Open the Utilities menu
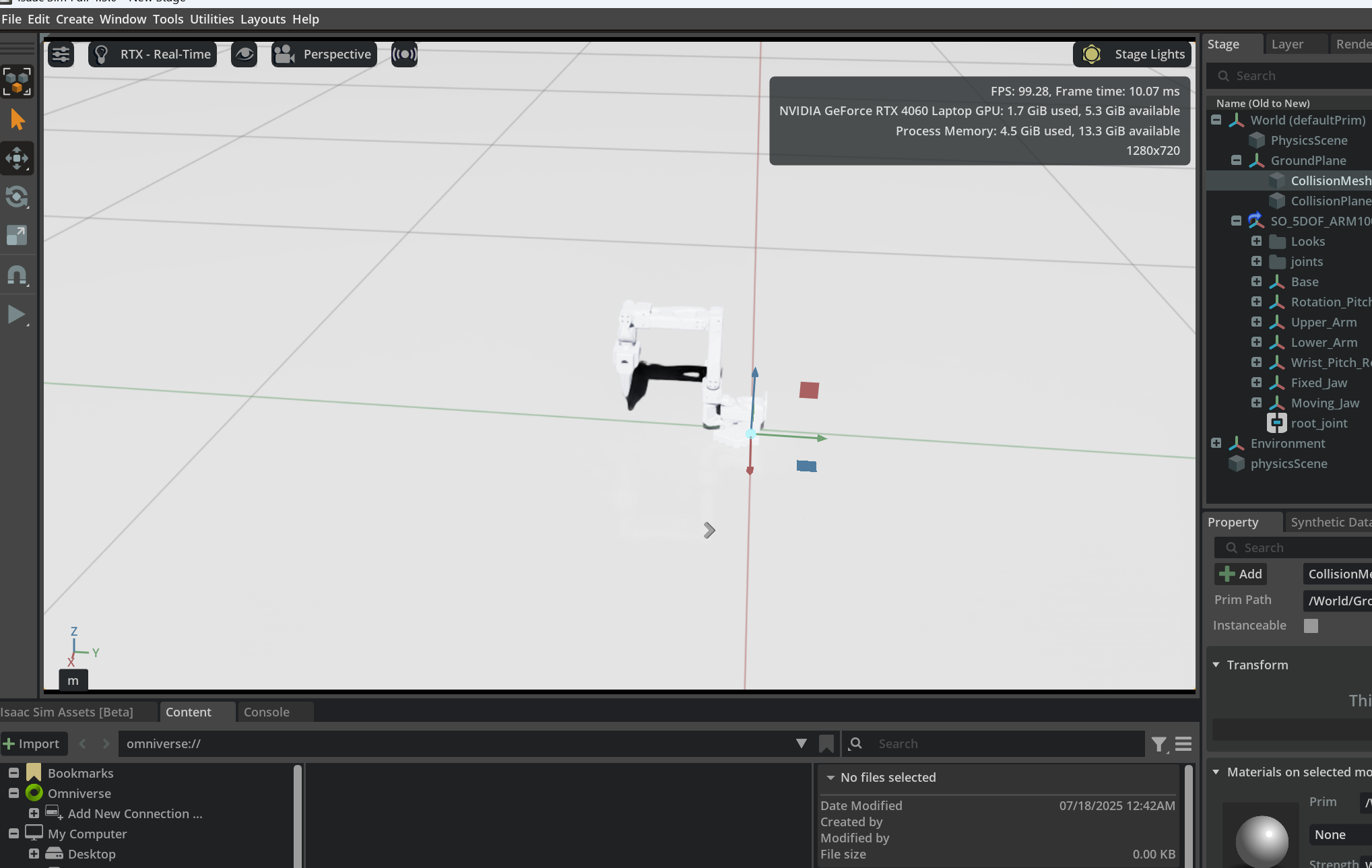This screenshot has width=1372, height=868. point(211,19)
